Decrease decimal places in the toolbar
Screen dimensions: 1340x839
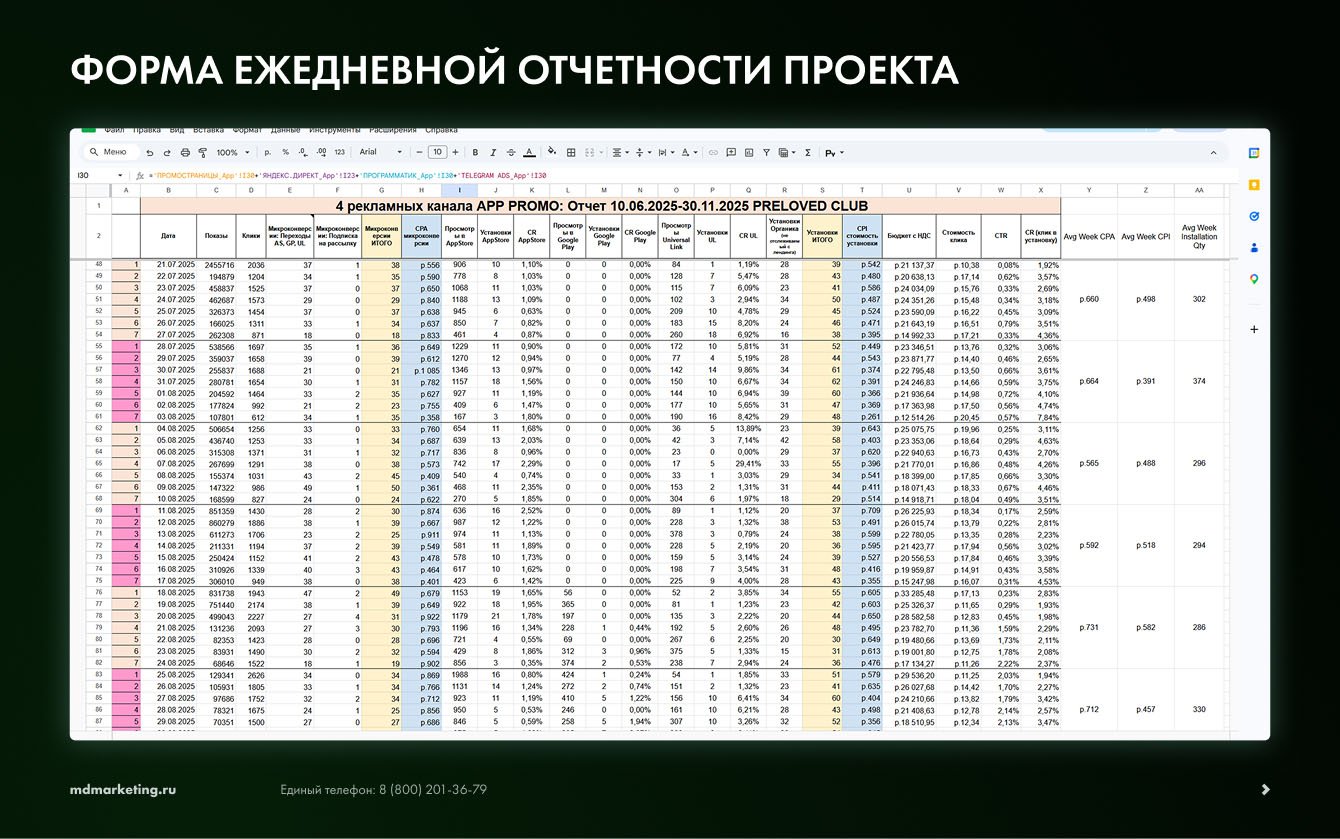coord(303,153)
